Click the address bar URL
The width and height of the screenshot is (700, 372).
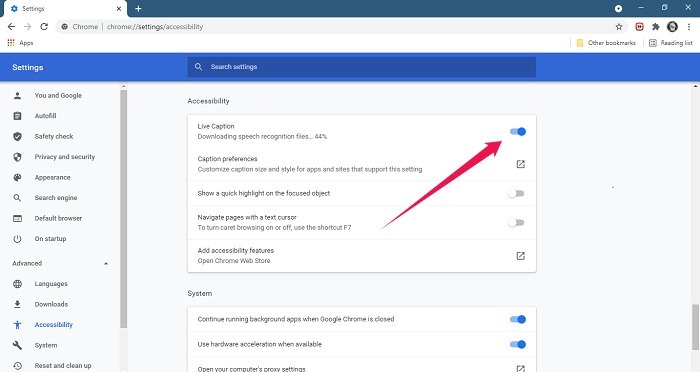click(155, 27)
